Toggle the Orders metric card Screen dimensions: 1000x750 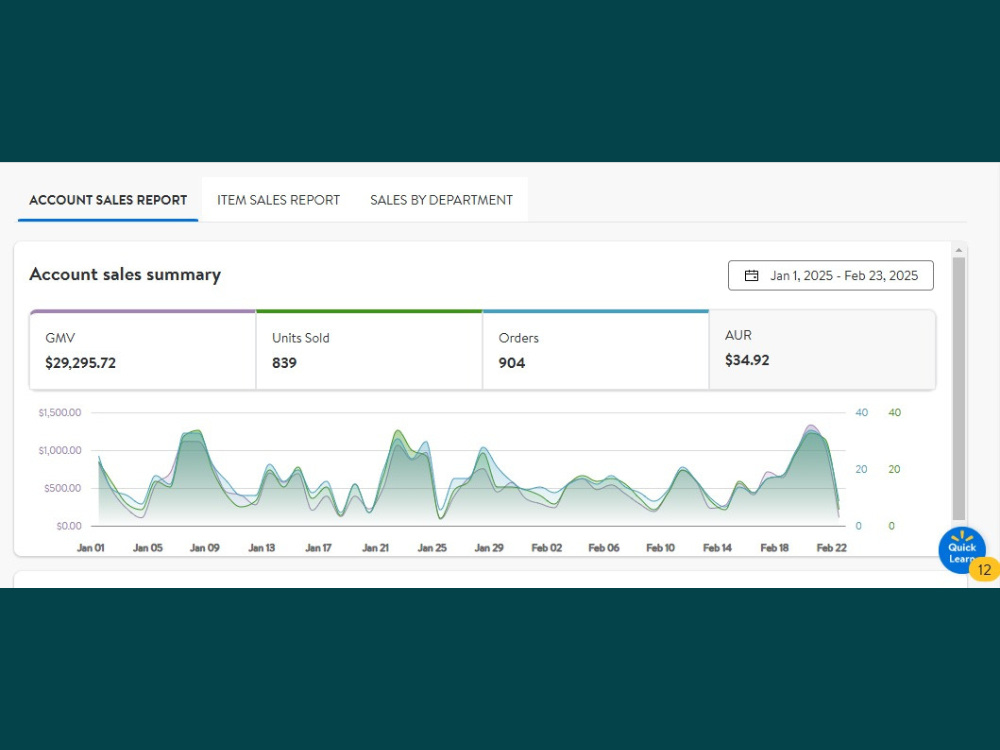coord(596,350)
